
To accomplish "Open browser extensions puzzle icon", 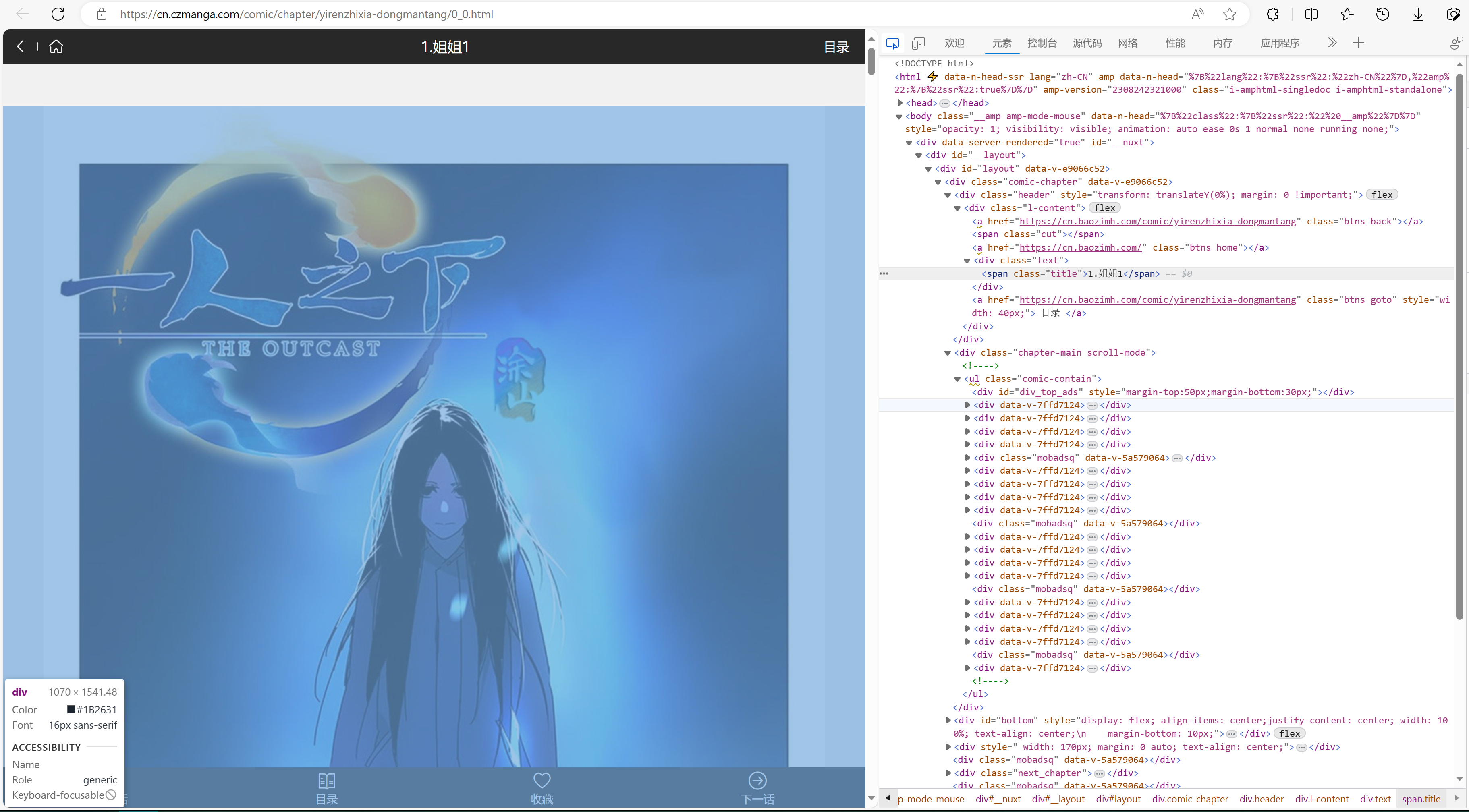I will pos(1272,14).
